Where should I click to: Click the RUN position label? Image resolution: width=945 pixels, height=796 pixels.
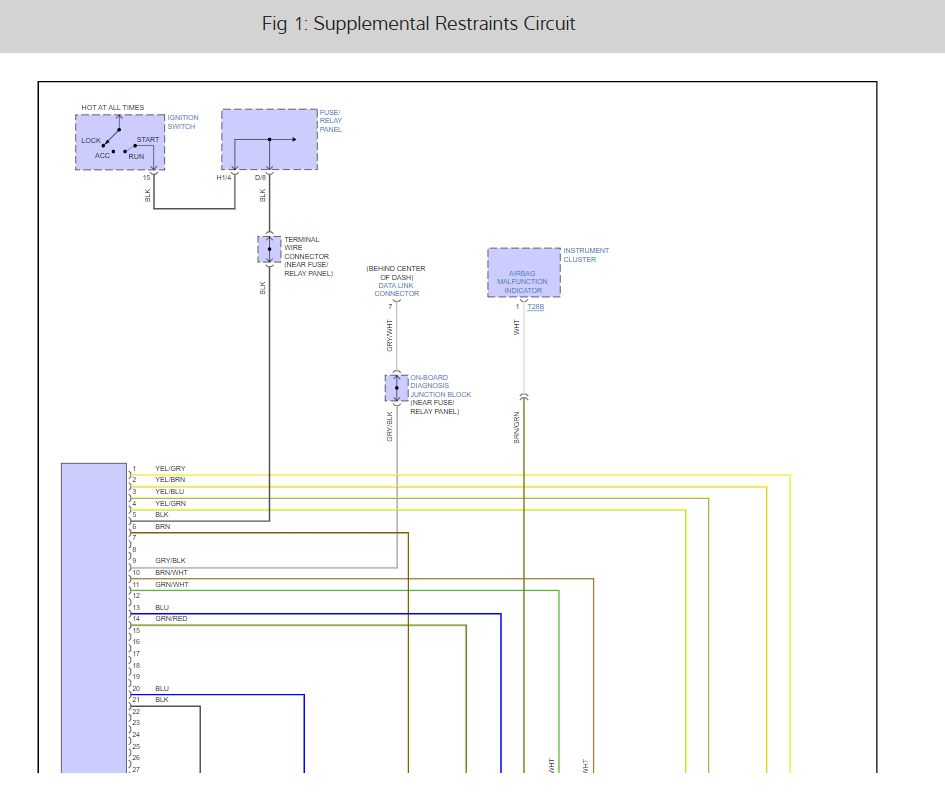136,156
